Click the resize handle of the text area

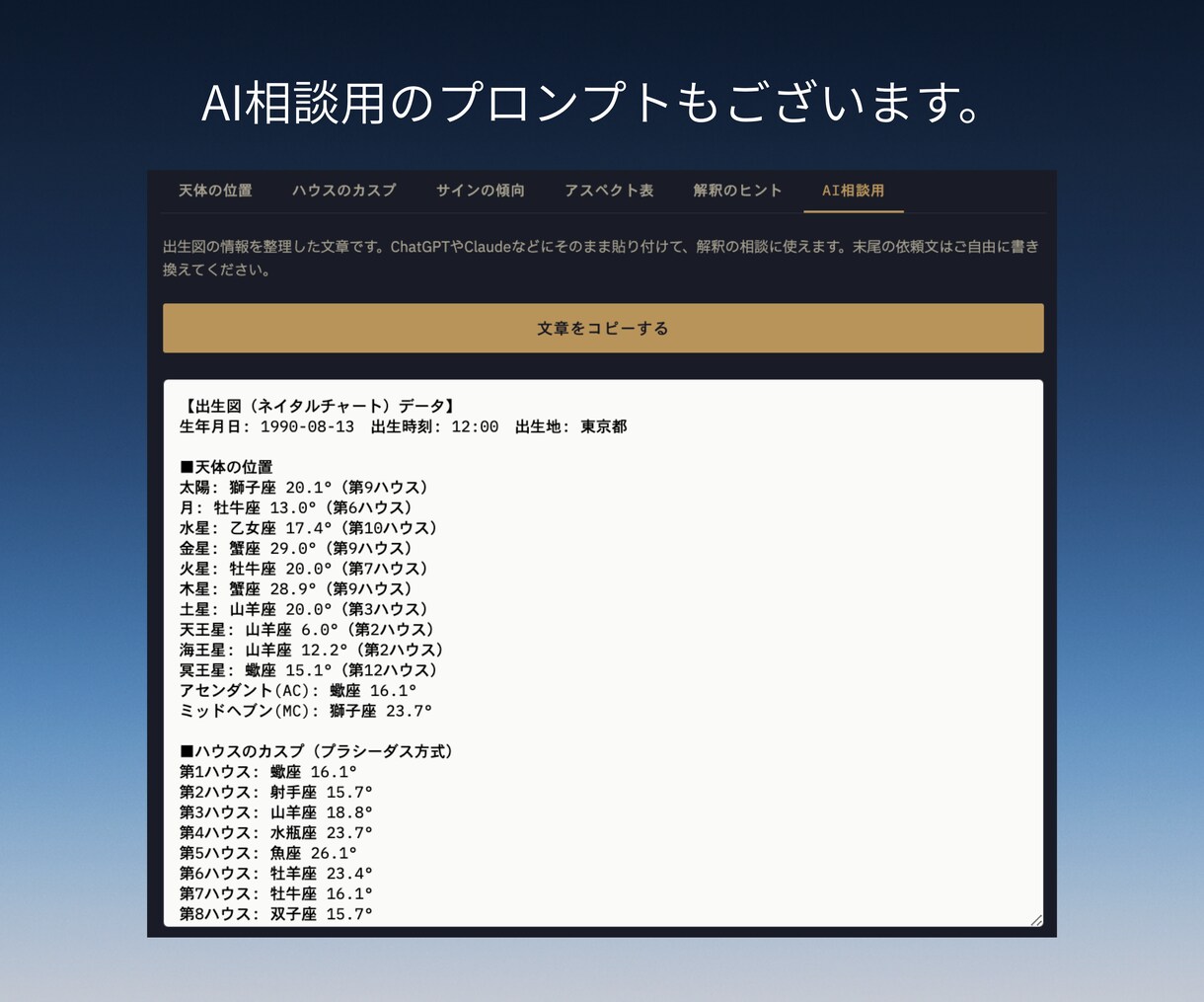(x=1035, y=919)
